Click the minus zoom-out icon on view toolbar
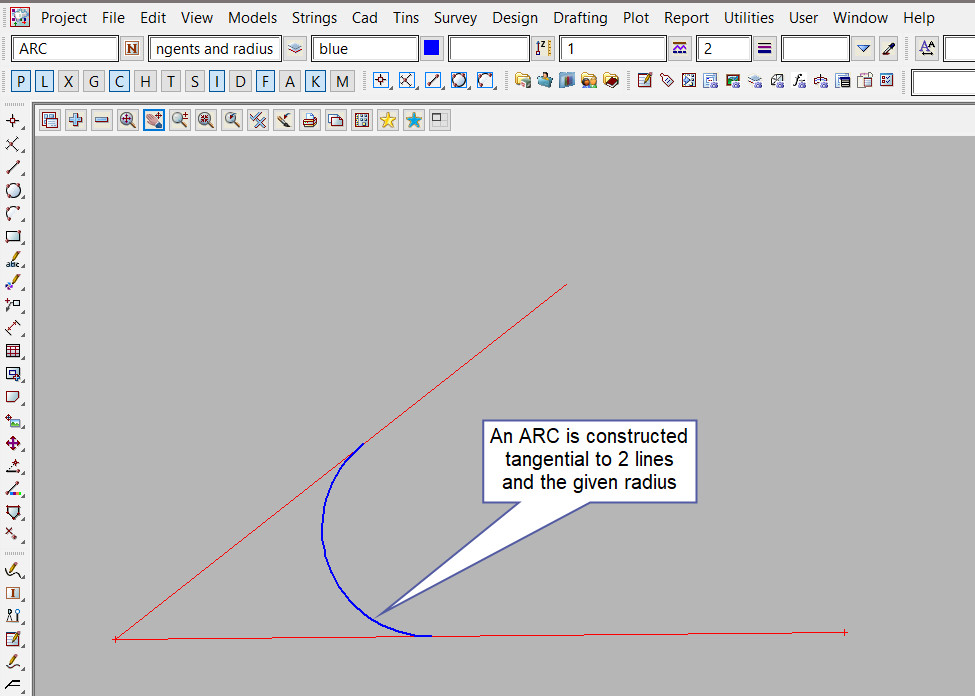This screenshot has width=975, height=696. (102, 120)
